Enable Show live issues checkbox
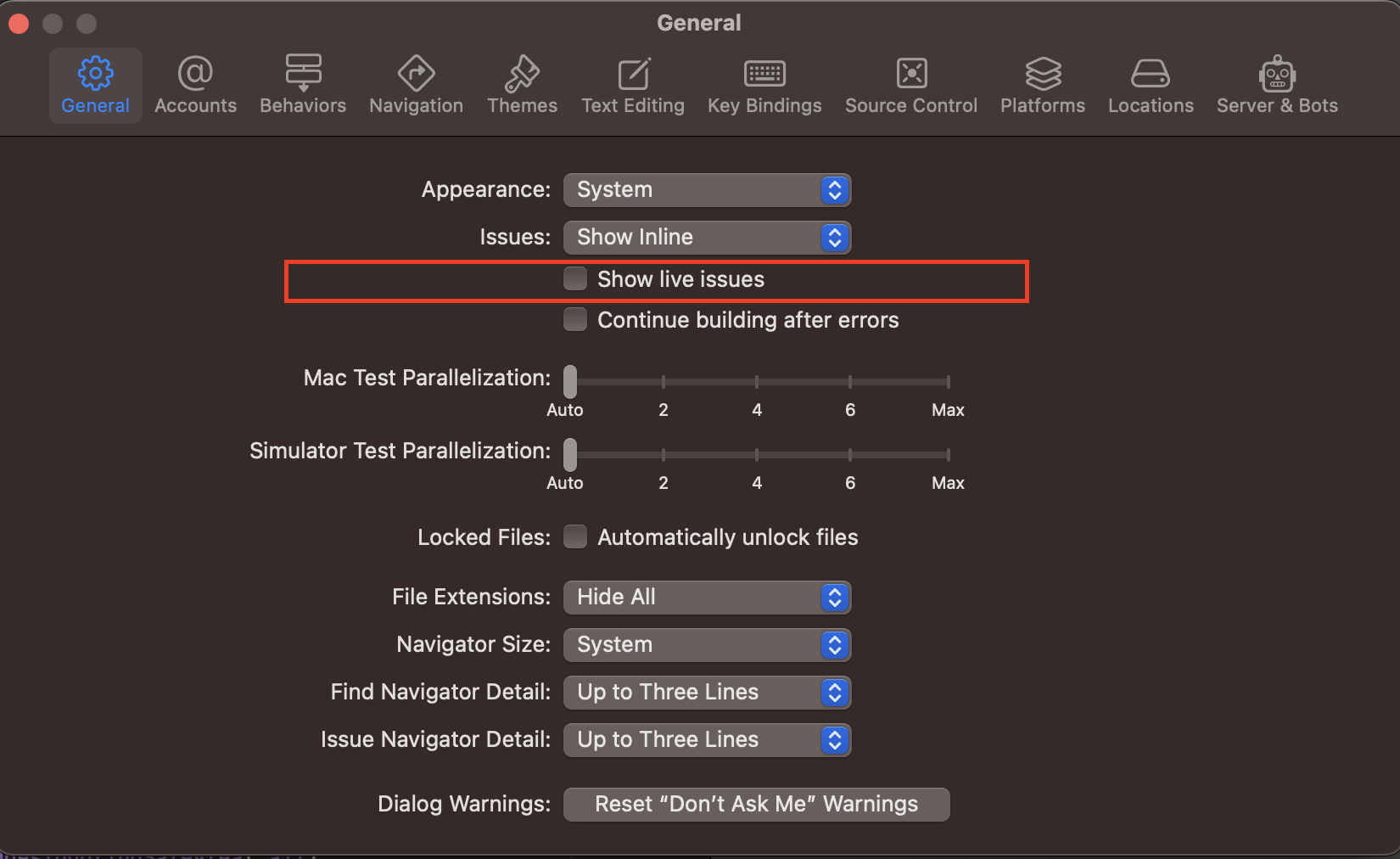The image size is (1400, 859). pyautogui.click(x=575, y=278)
